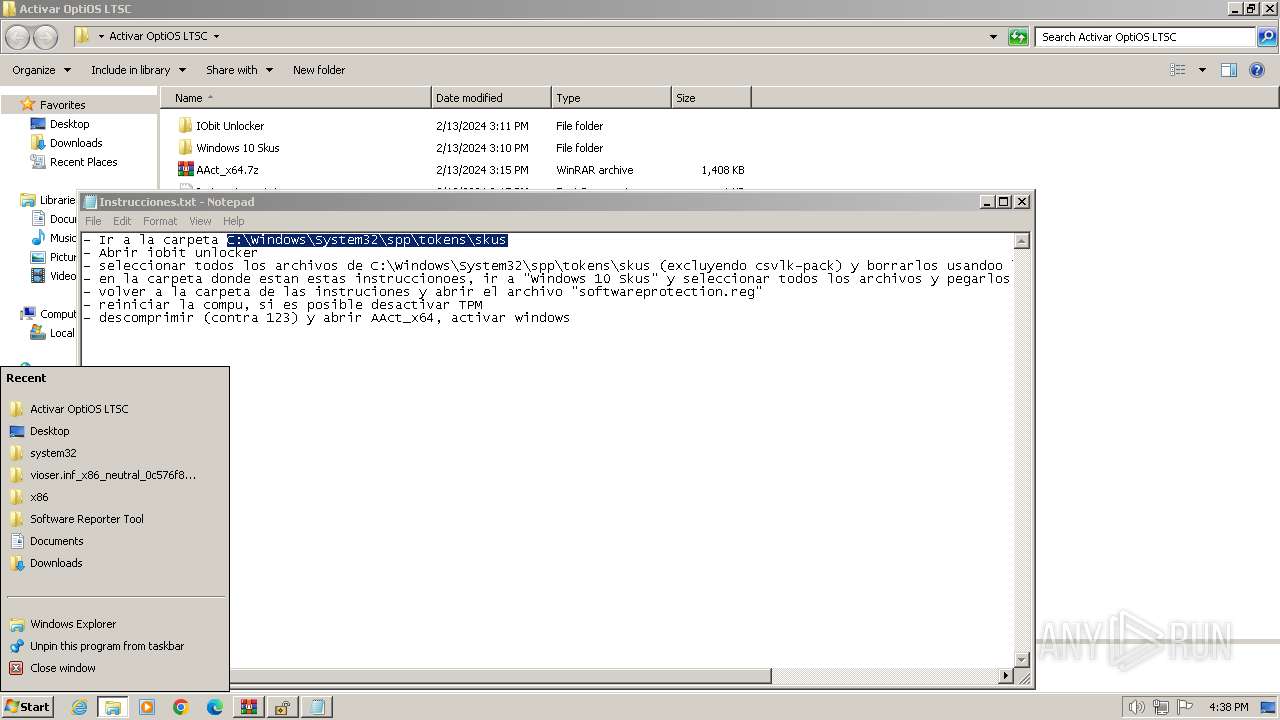
Task: Choose Unpin this program from taskbar
Action: click(x=115, y=646)
